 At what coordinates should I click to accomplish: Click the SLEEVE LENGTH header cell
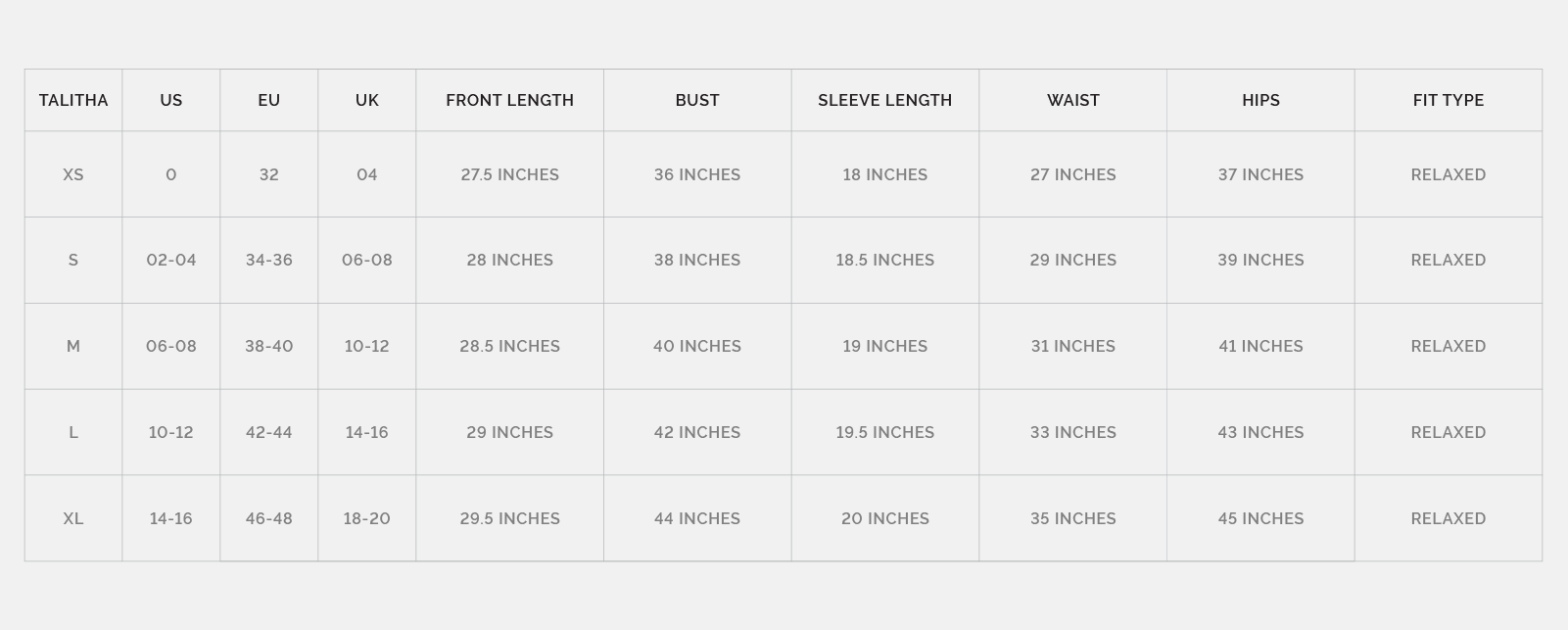point(884,100)
